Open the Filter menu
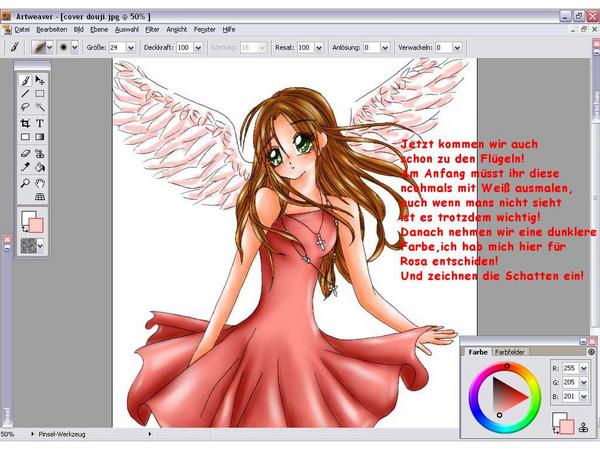600x450 pixels. click(x=152, y=29)
